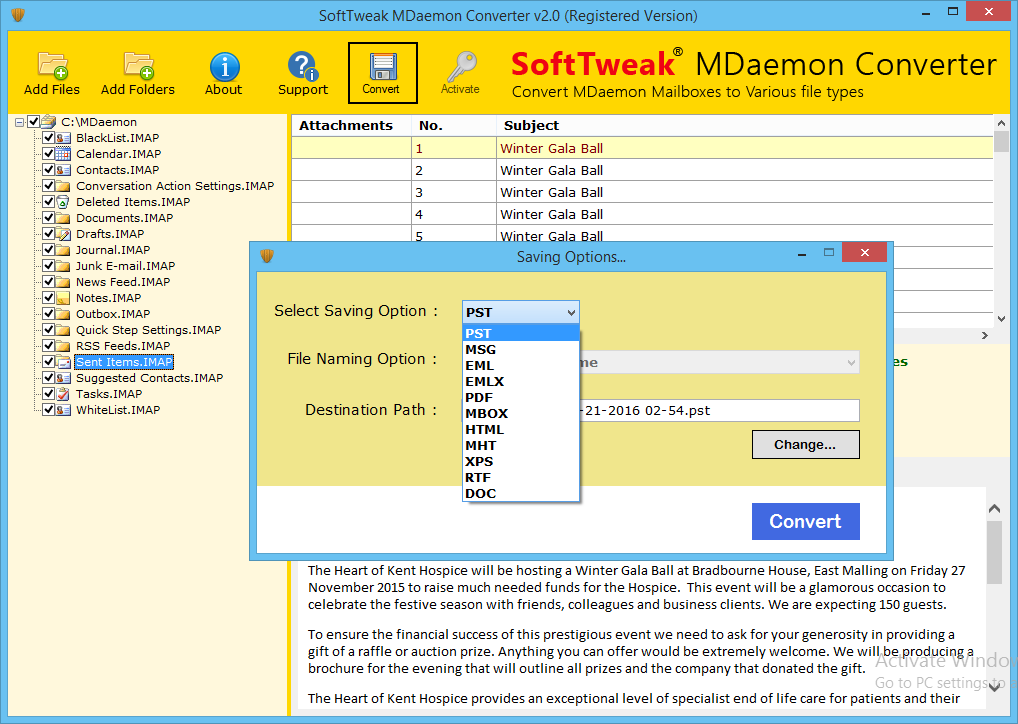Click the email list scroll down arrow
The width and height of the screenshot is (1018, 724).
pos(1000,319)
